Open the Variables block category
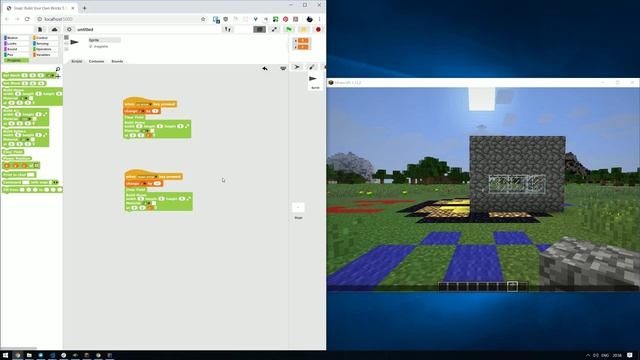 [45, 55]
